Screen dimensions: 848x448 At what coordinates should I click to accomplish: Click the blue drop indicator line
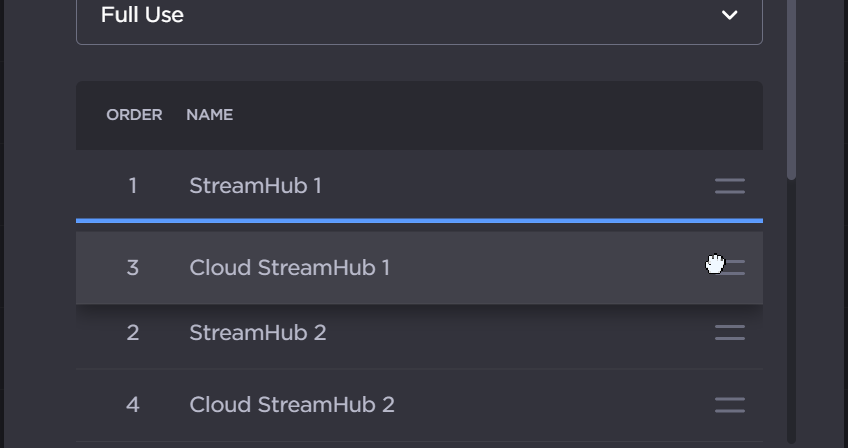419,220
